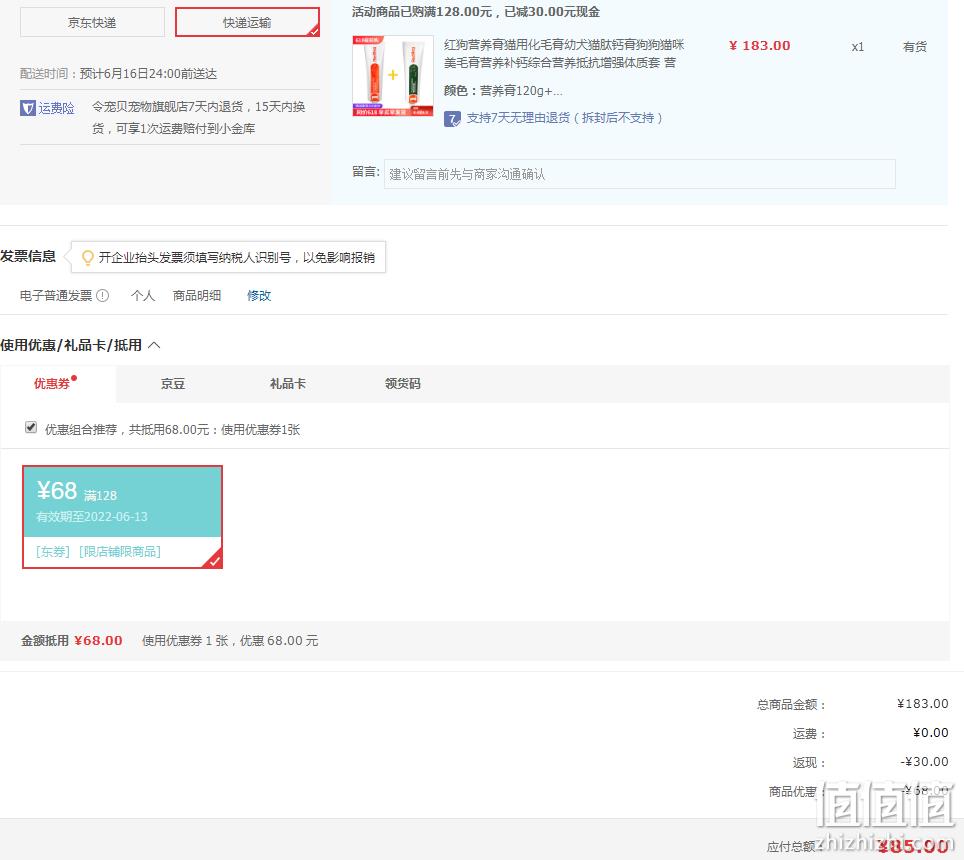Collapse the 使用优惠/礼品卡/抵用 section
Screen dimensions: 964x860
click(154, 345)
